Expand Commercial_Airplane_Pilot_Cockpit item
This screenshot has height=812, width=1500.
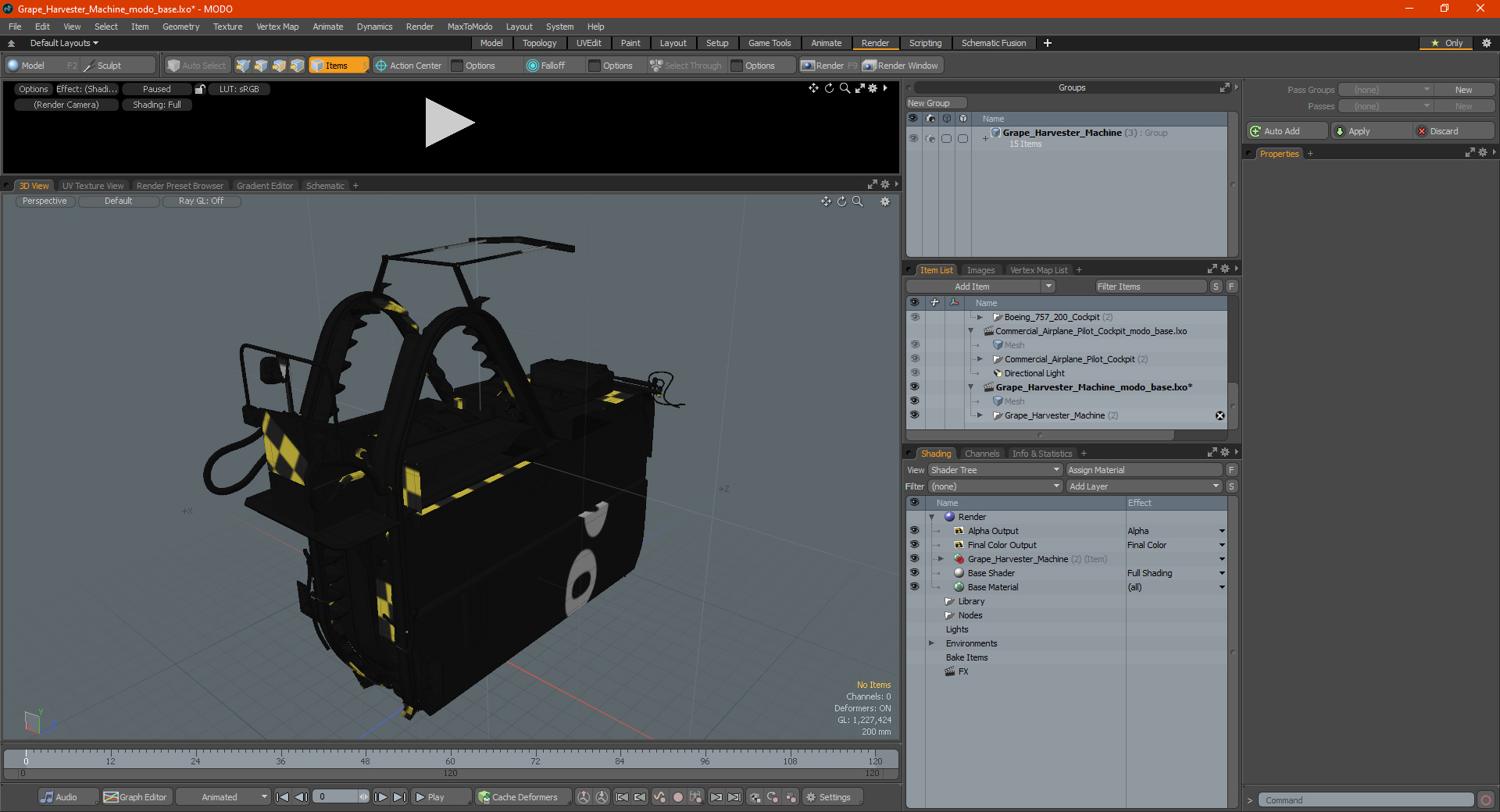coord(980,359)
